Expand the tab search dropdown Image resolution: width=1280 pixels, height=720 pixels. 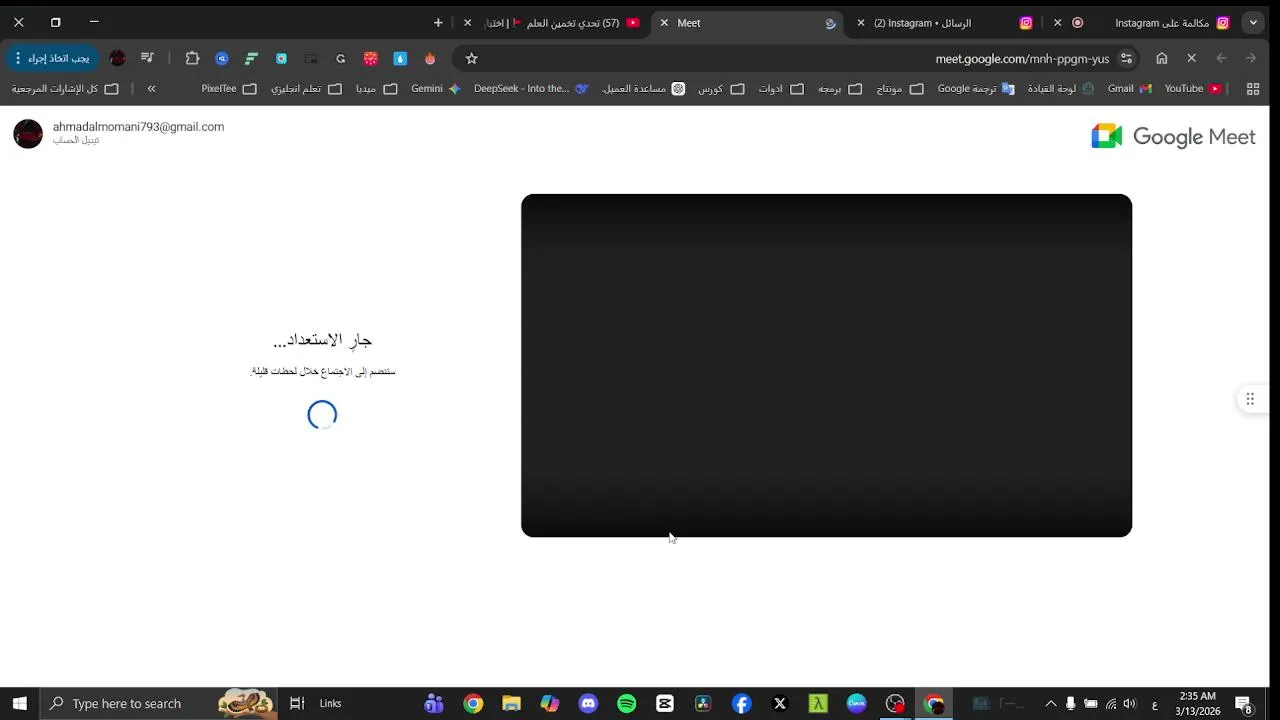1253,22
